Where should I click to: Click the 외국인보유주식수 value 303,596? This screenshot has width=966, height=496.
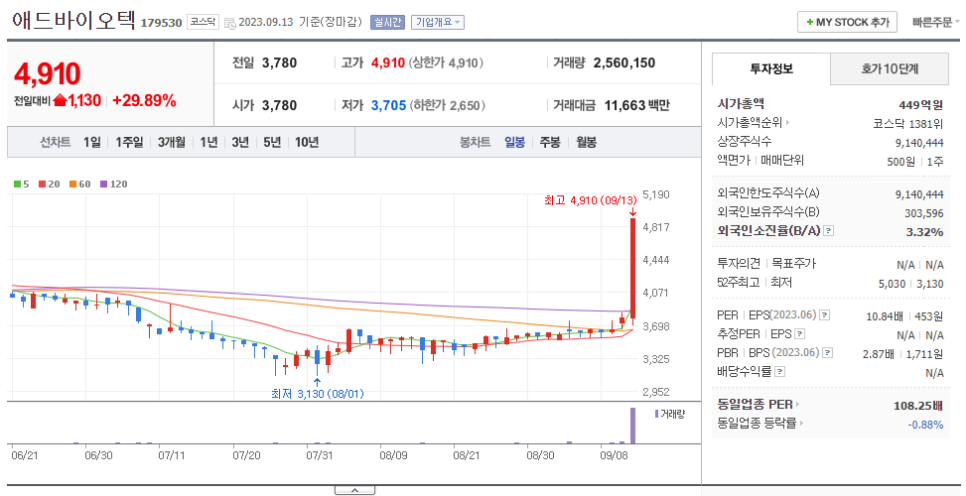coord(923,213)
